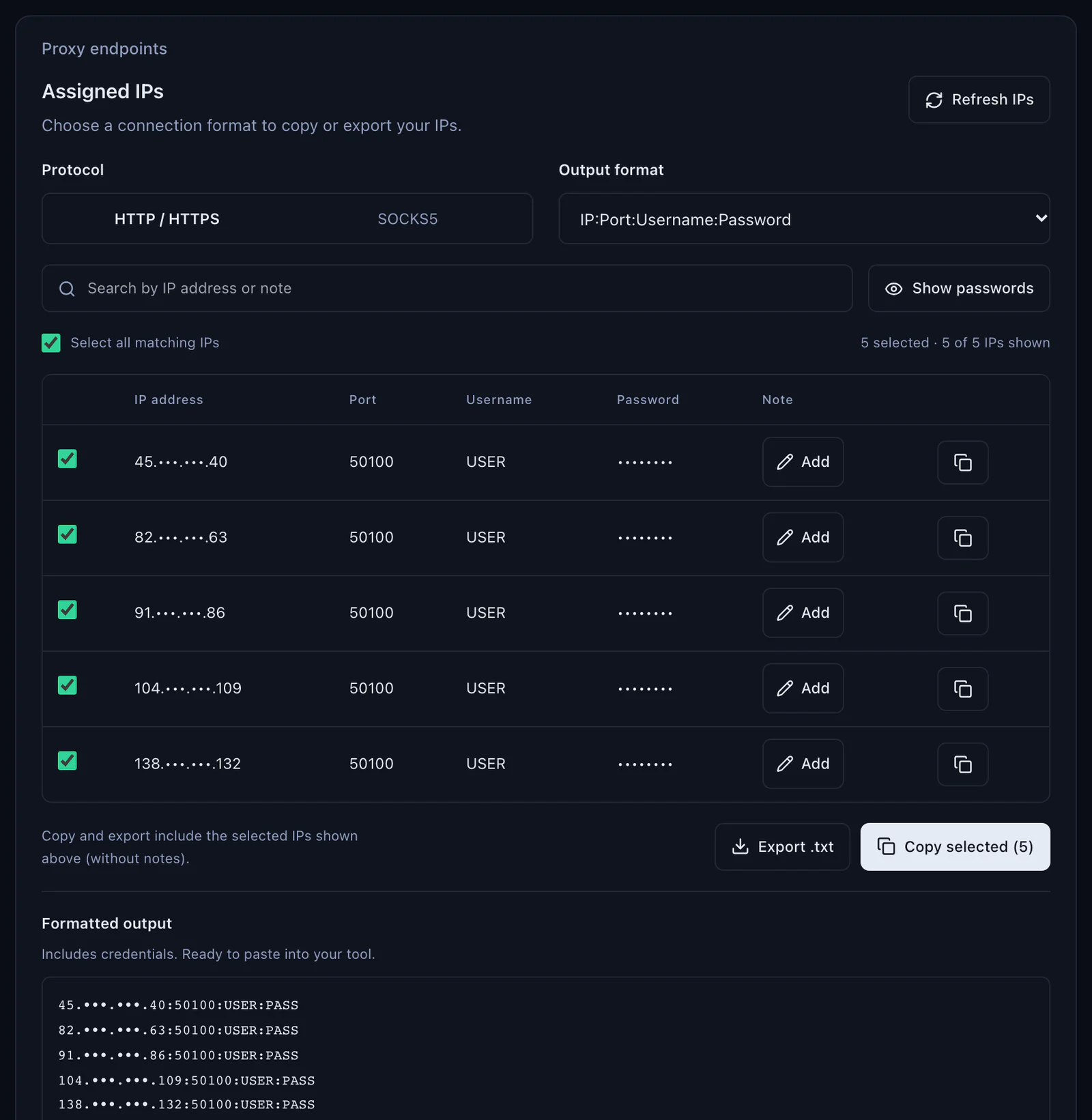Viewport: 1092px width, 1120px height.
Task: Click USER in the 138.•••.•••.132 row
Action: pyautogui.click(x=486, y=764)
